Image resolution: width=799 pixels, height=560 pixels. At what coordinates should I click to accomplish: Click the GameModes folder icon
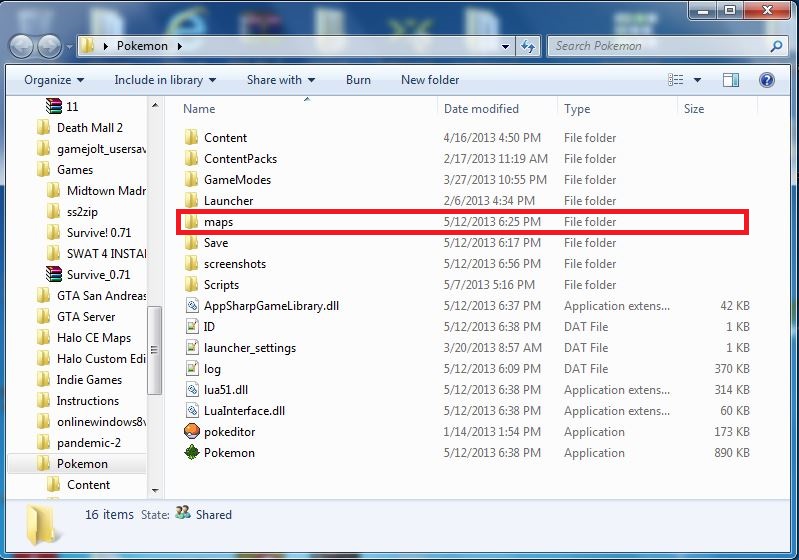tap(192, 179)
